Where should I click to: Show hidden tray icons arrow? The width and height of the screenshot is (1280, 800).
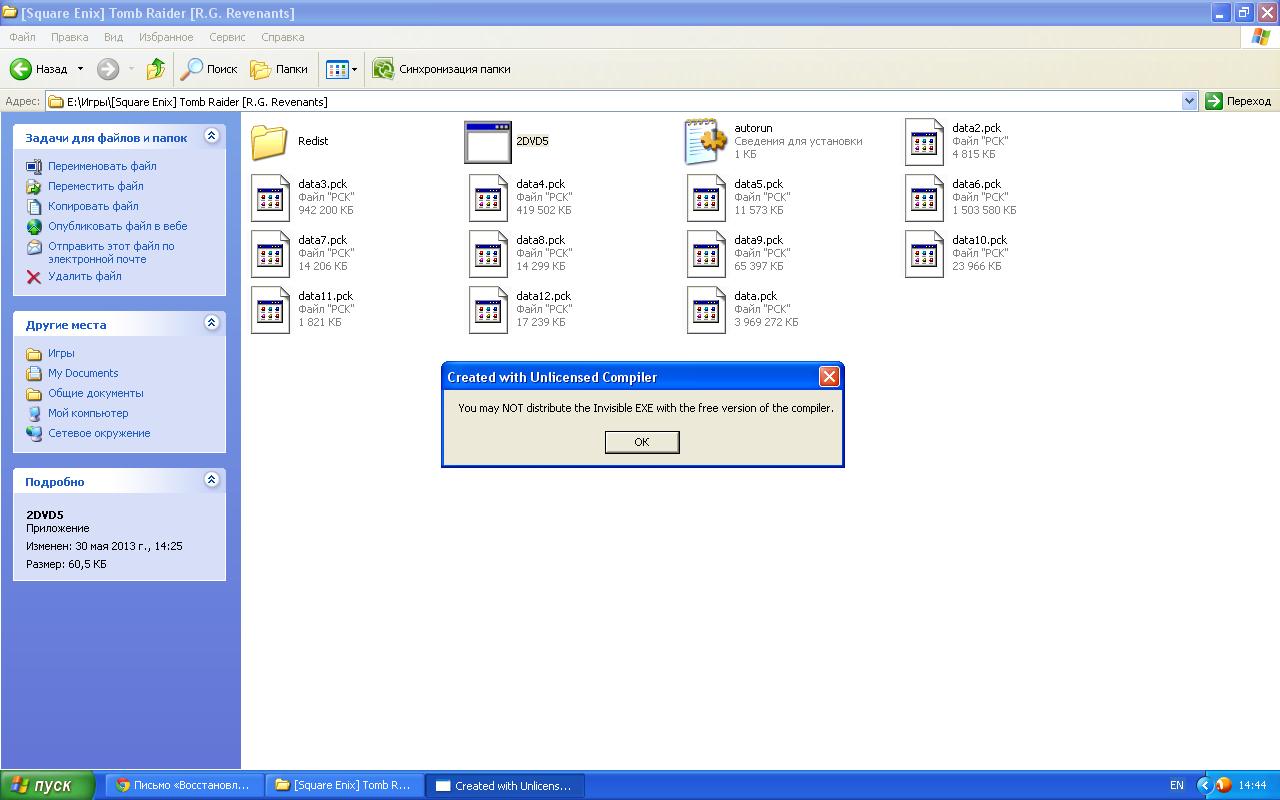point(1204,785)
